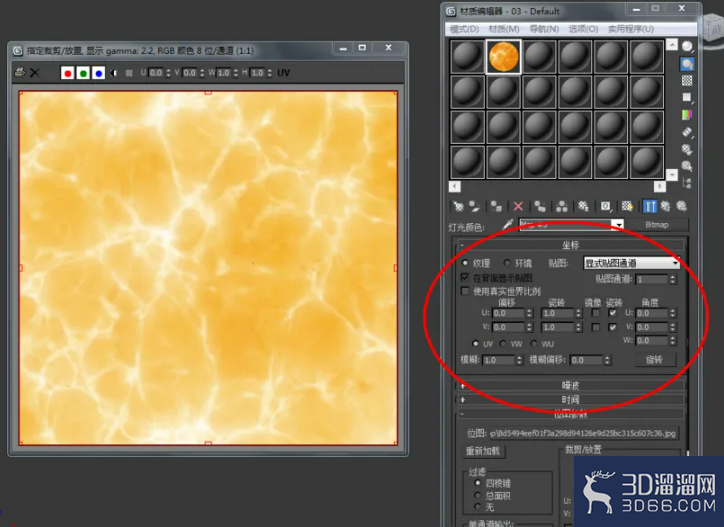Viewport: 724px width, 527px height.
Task: Open material editor options icon
Action: point(687,149)
